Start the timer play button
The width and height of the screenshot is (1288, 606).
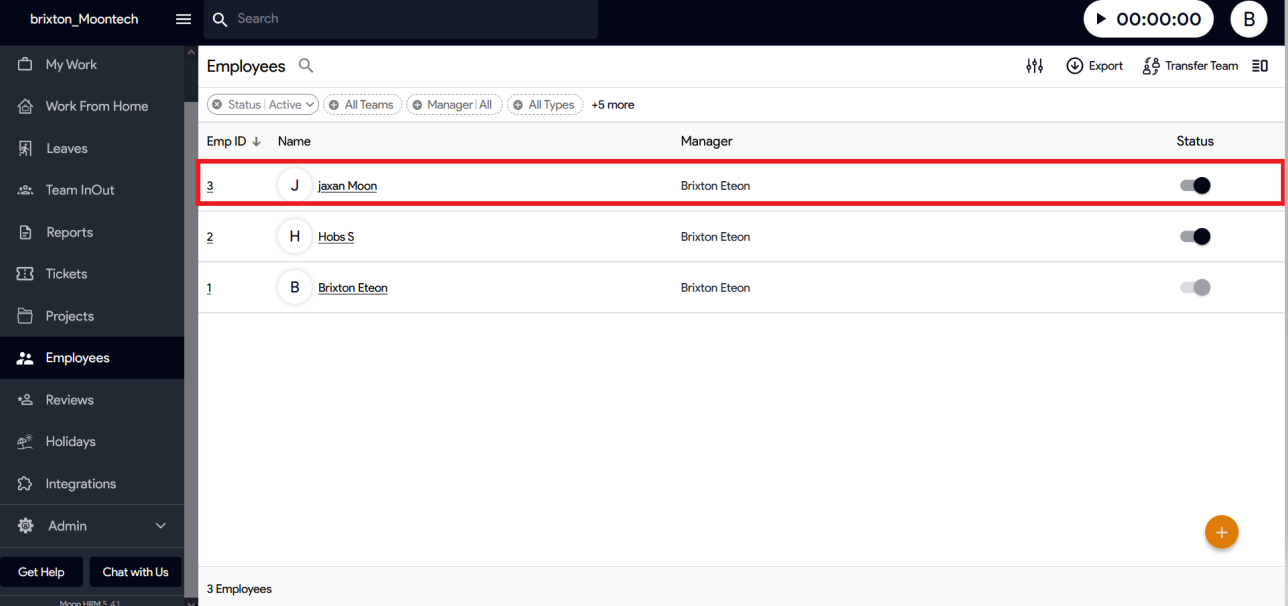coord(1101,19)
